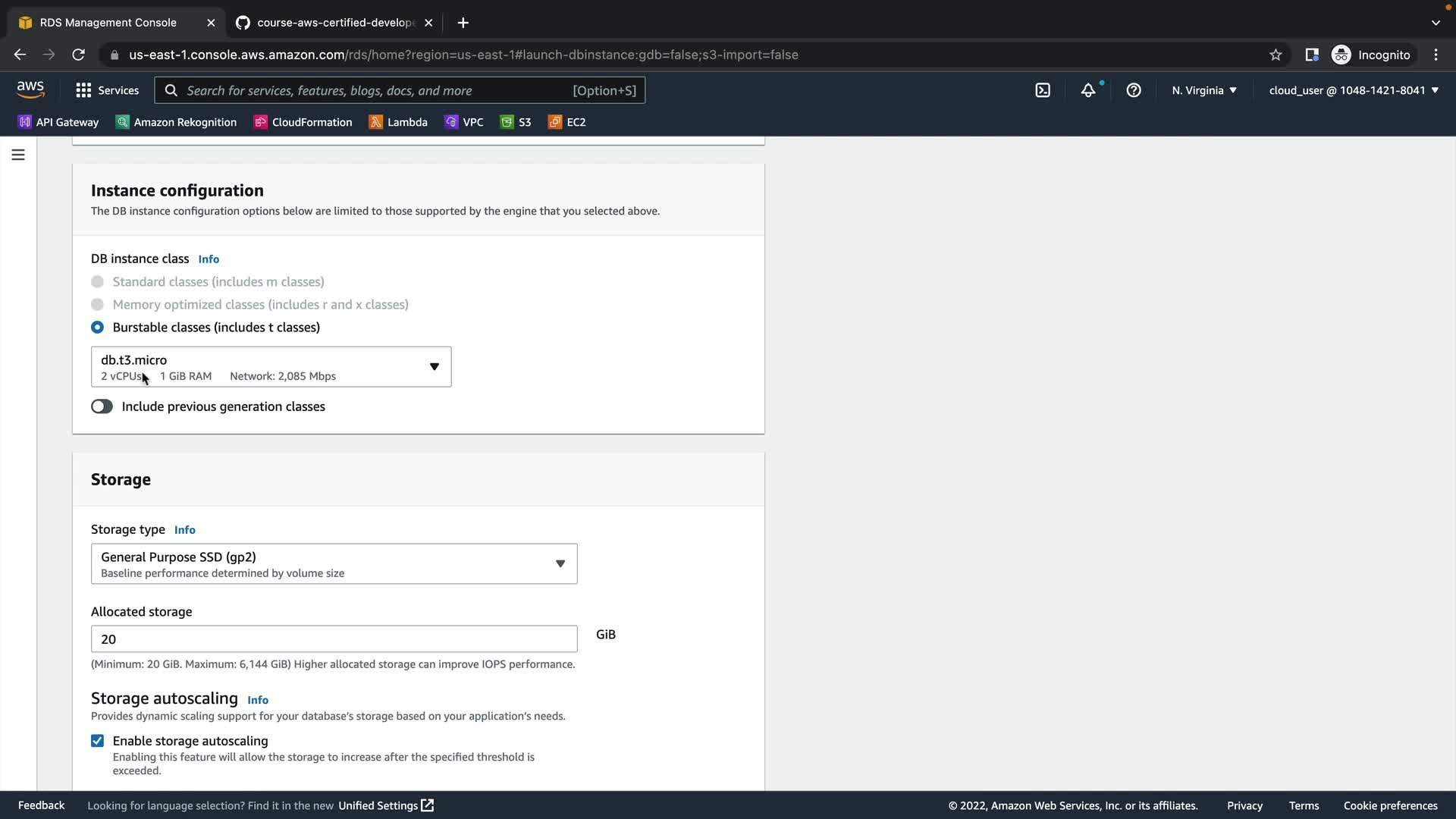Switch to course-aws-certified-developer GitHub tab
1456x819 pixels.
(x=334, y=23)
